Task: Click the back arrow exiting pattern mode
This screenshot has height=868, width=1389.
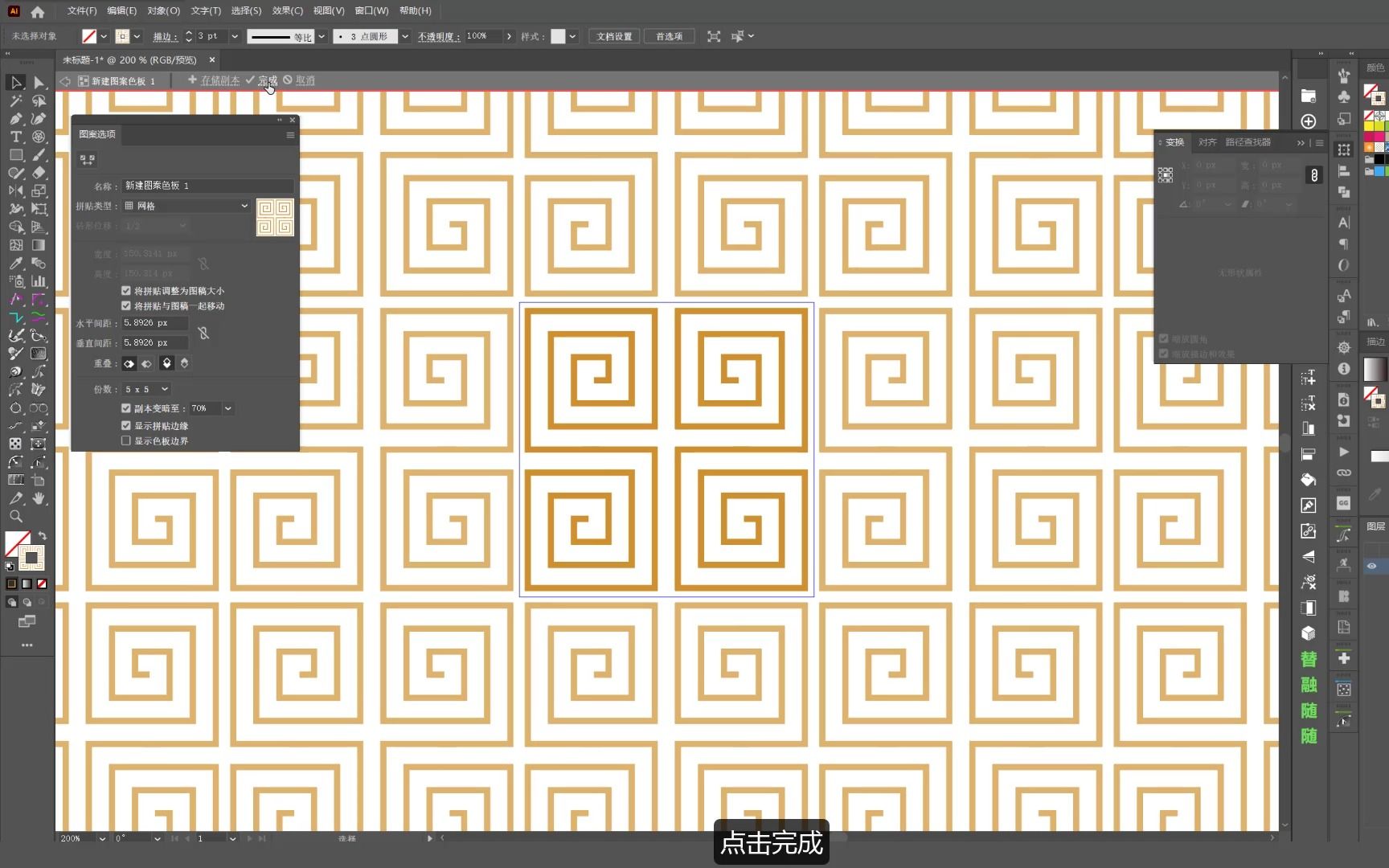Action: [65, 81]
